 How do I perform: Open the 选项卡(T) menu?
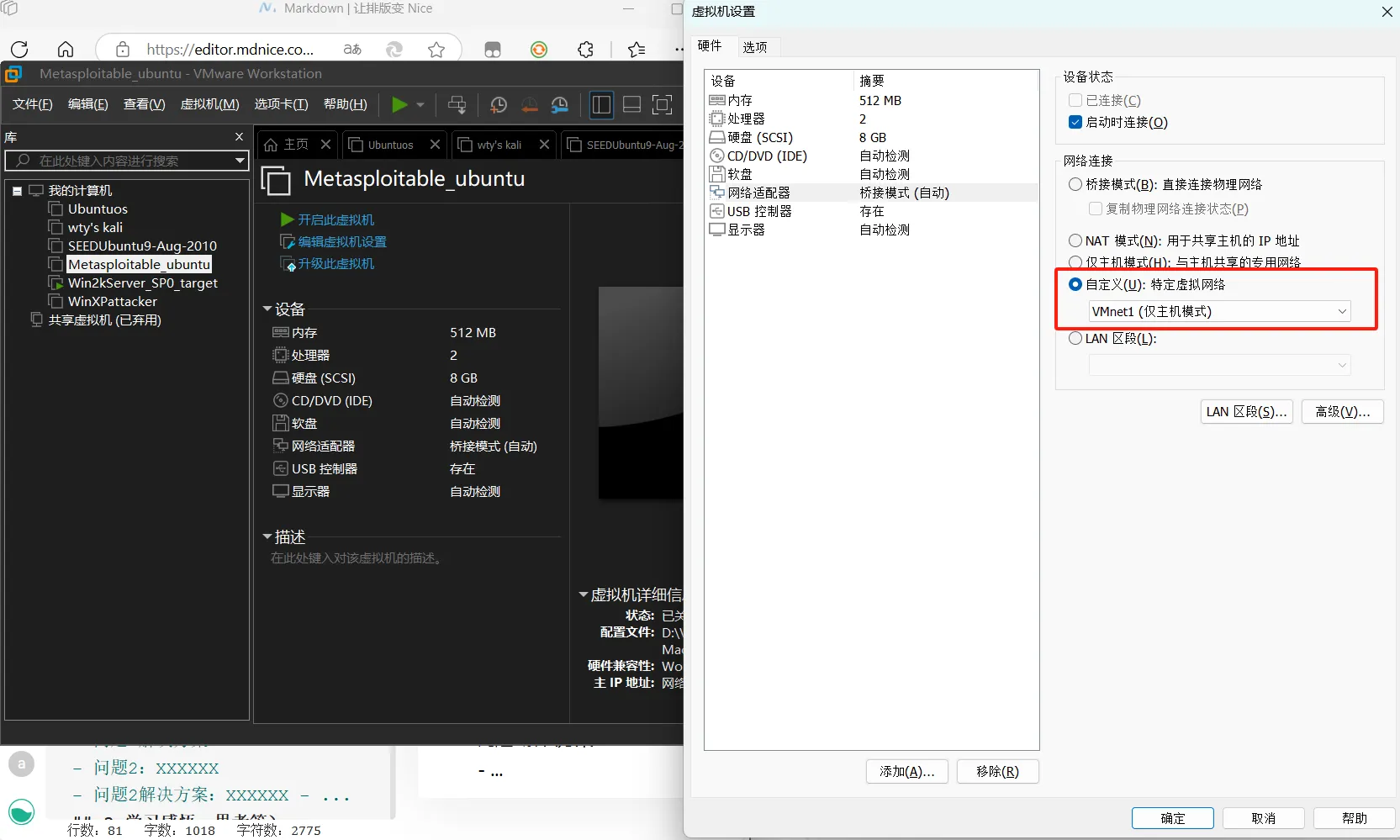tap(282, 104)
